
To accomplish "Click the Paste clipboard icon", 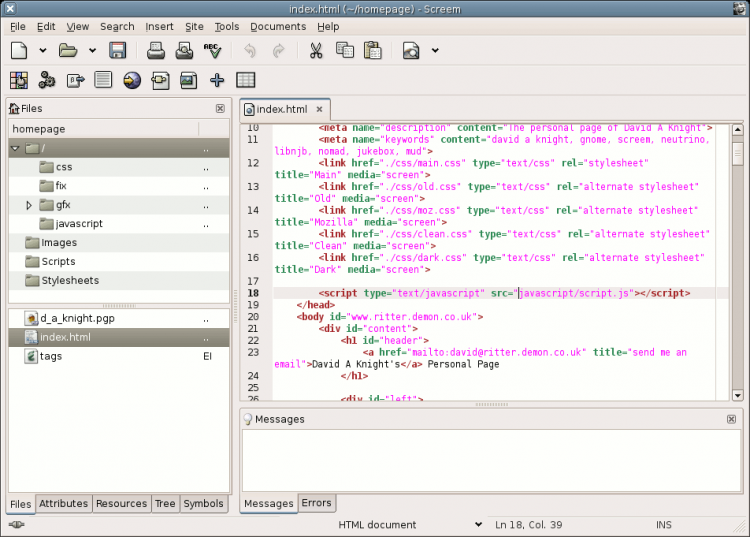I will 373,50.
